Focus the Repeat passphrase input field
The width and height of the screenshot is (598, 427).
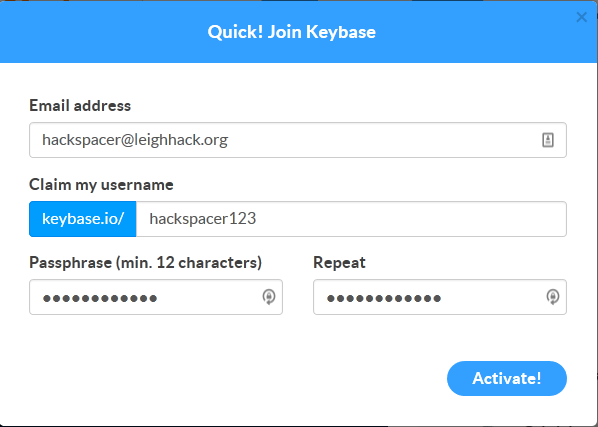pyautogui.click(x=440, y=297)
